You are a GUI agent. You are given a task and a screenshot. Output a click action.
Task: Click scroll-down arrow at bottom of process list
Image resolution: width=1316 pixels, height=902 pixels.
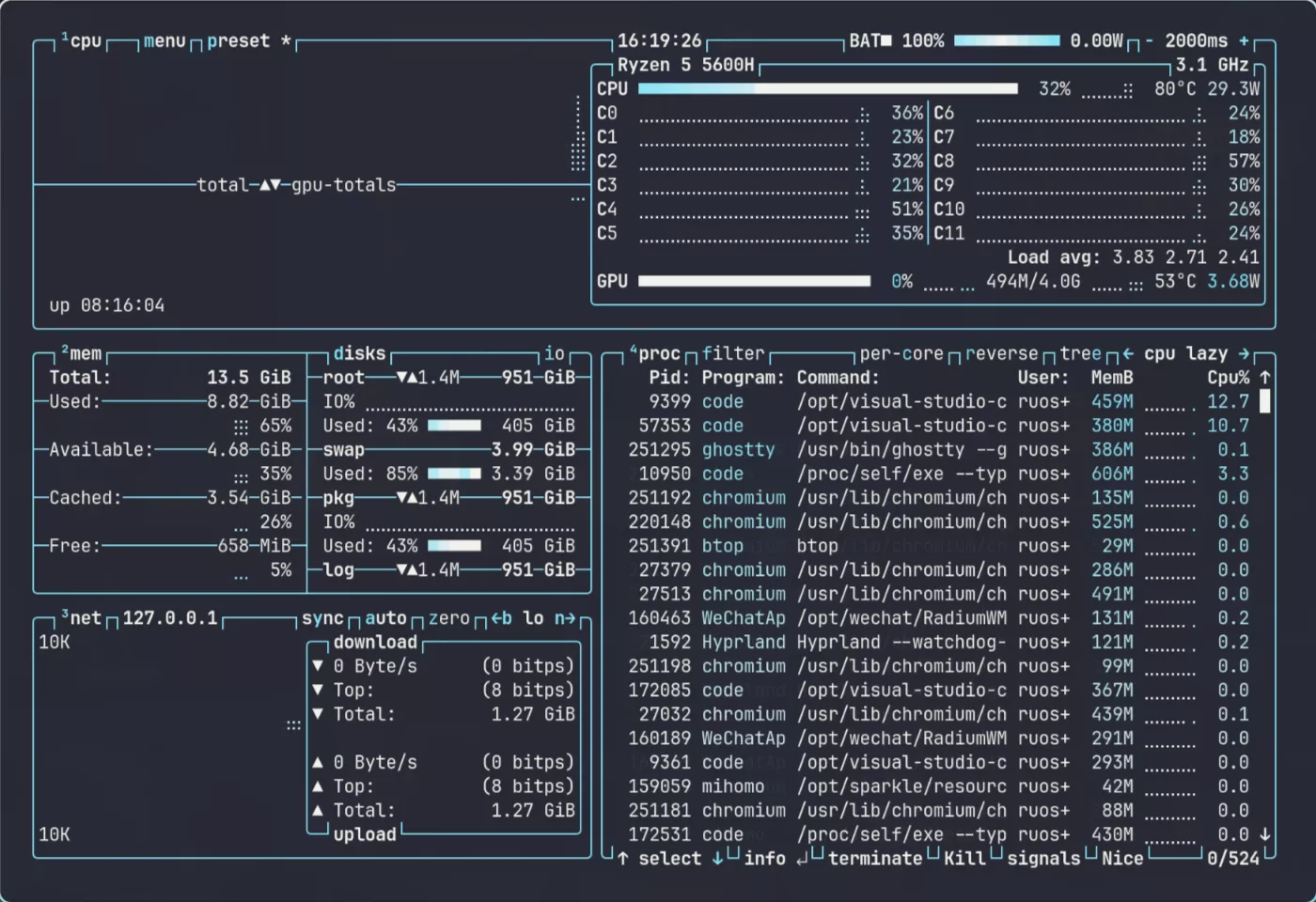pyautogui.click(x=1265, y=834)
